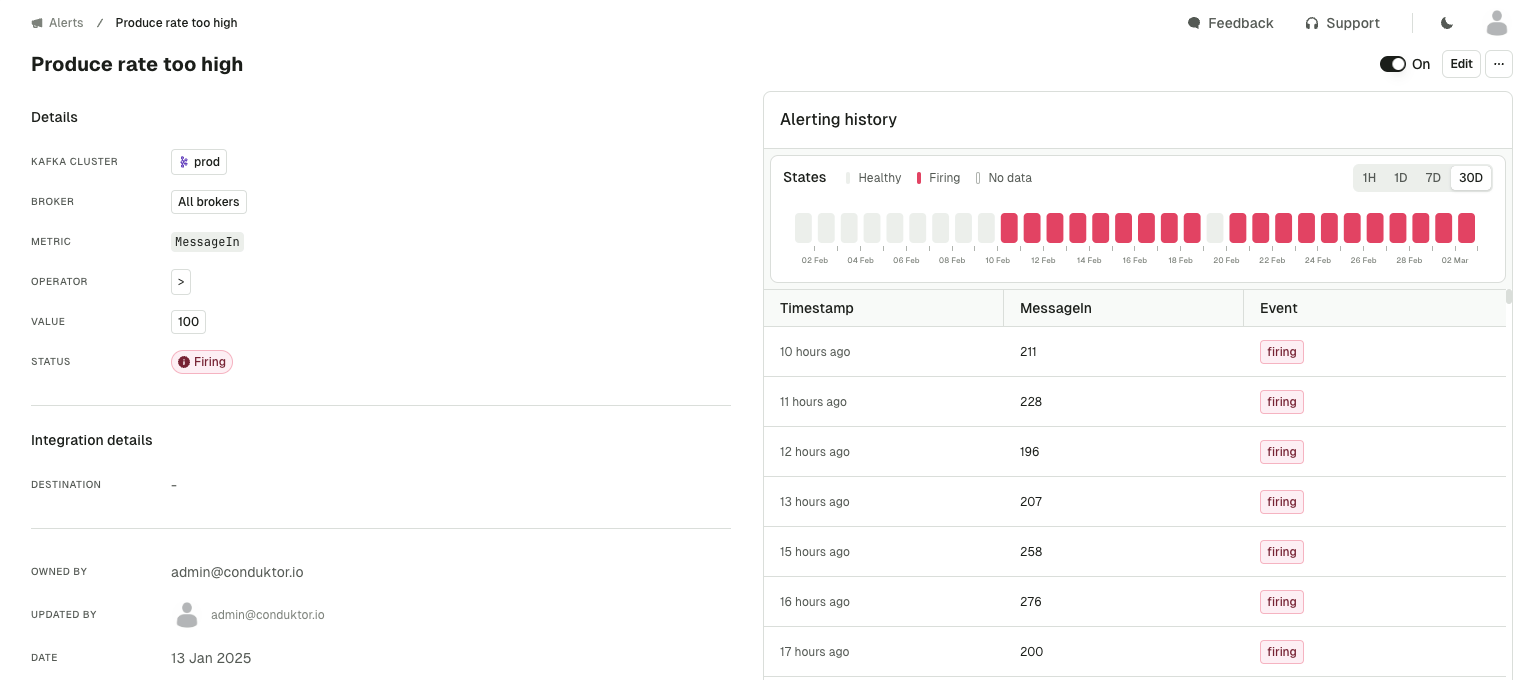Click the Timestamp column header
This screenshot has width=1519, height=680.
click(x=884, y=308)
